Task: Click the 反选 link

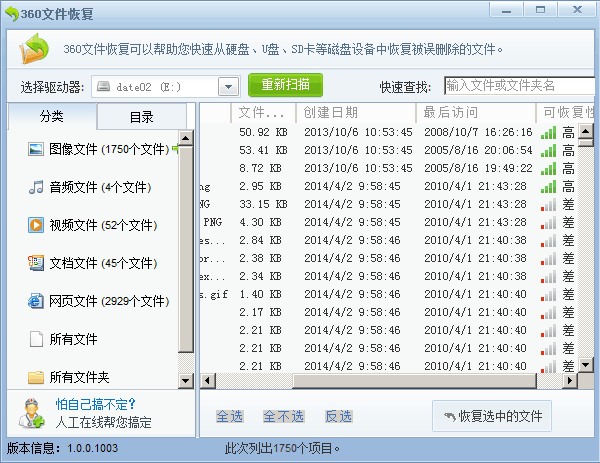Action: point(339,416)
